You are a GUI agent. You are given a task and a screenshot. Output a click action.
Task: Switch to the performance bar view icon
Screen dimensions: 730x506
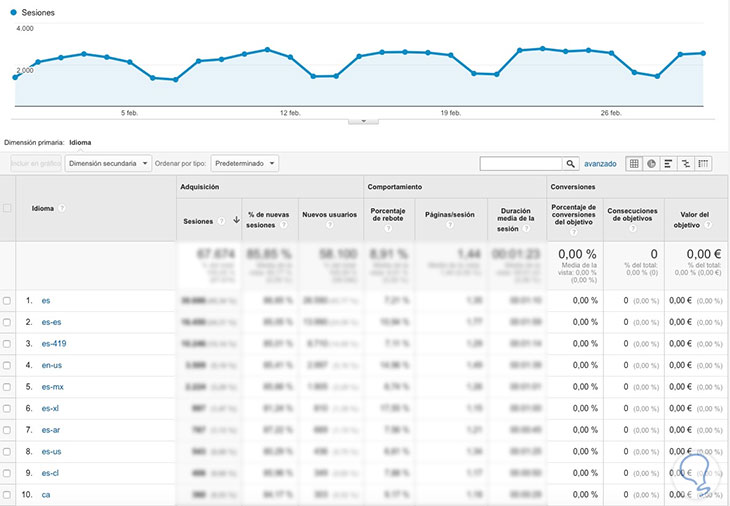[668, 163]
